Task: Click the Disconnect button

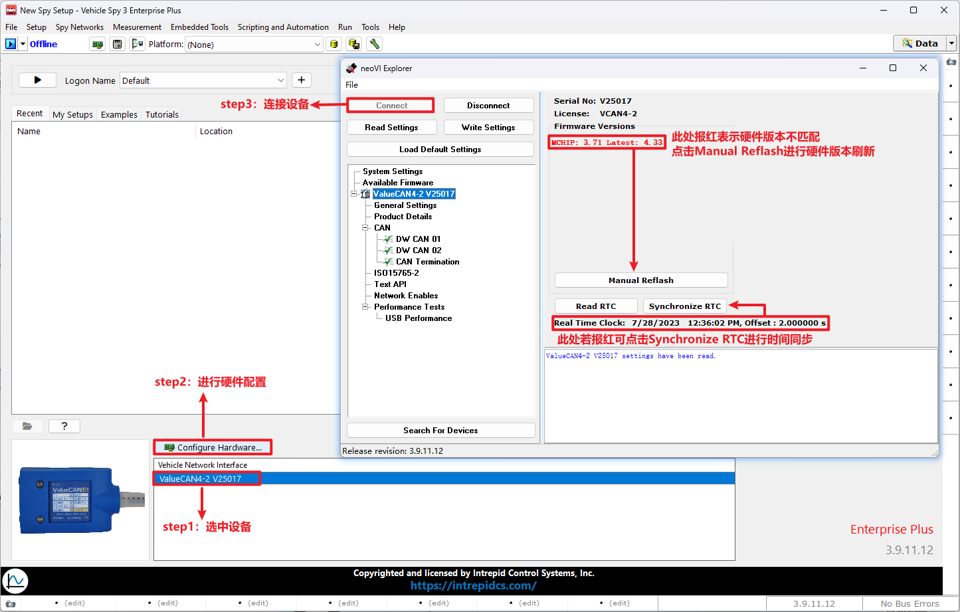Action: point(488,105)
